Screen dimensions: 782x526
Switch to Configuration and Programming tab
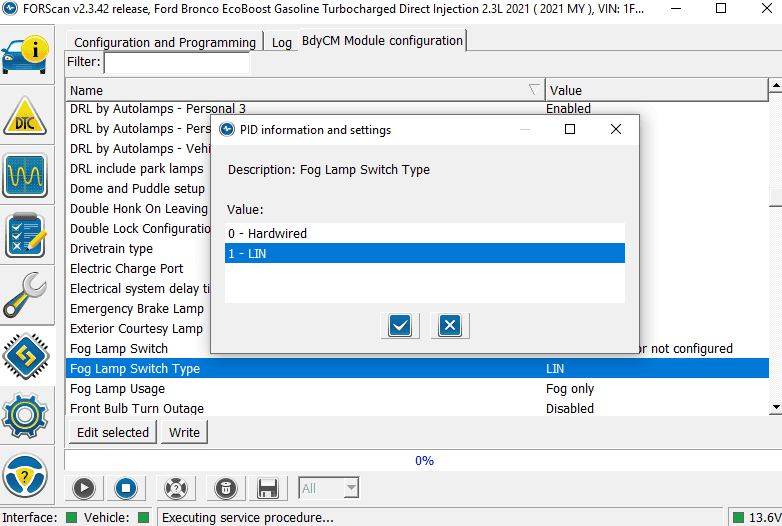pyautogui.click(x=165, y=42)
